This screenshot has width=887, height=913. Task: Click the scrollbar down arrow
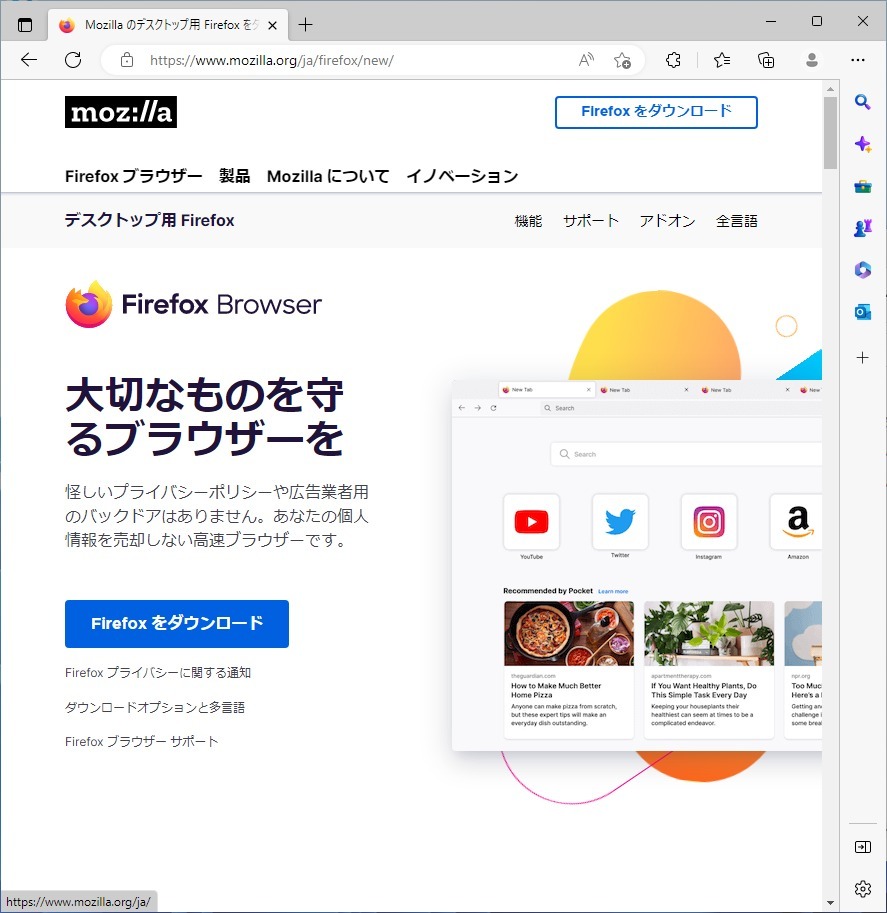coord(831,903)
